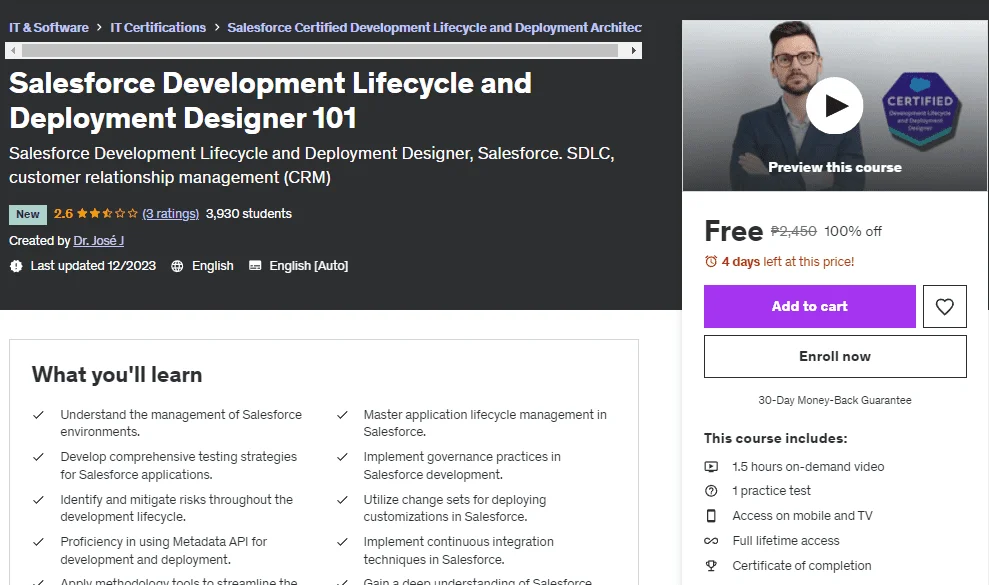
Task: Click the checkmark beside 'Proficiency in using Metadata'
Action: 38,542
